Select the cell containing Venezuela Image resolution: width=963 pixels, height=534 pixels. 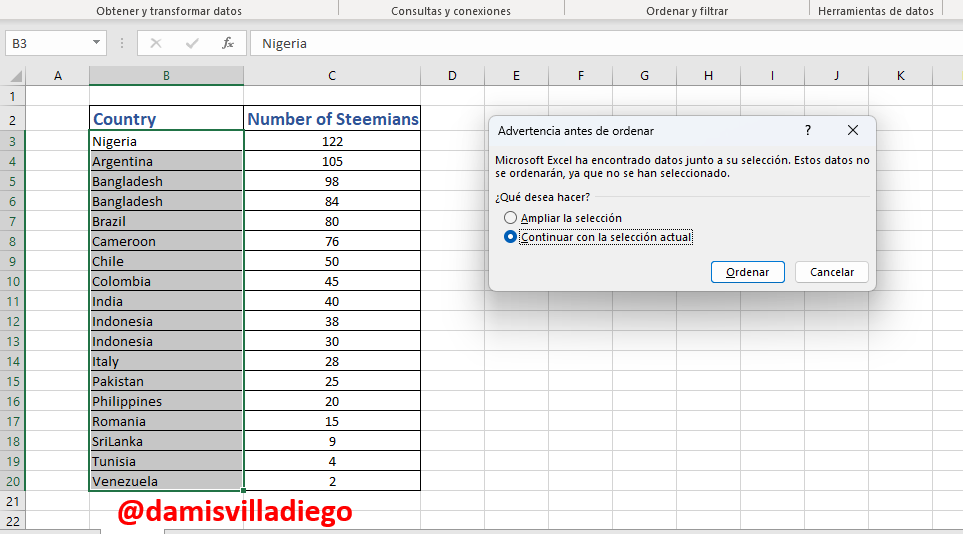(166, 481)
